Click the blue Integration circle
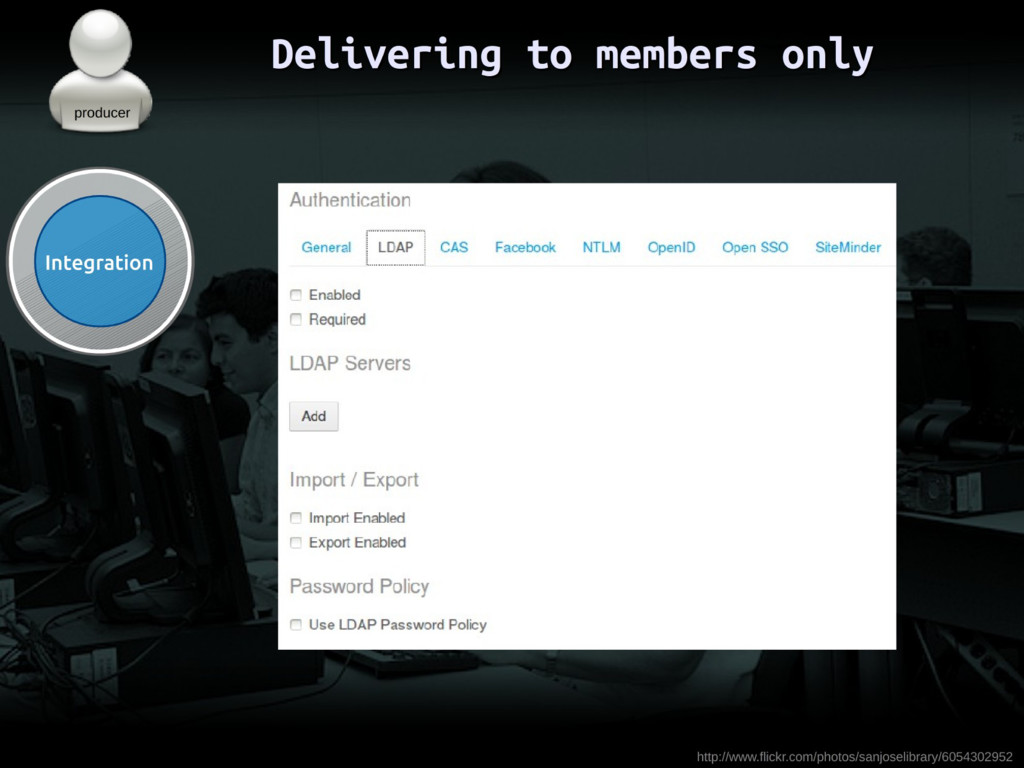The width and height of the screenshot is (1024, 768). pos(100,261)
